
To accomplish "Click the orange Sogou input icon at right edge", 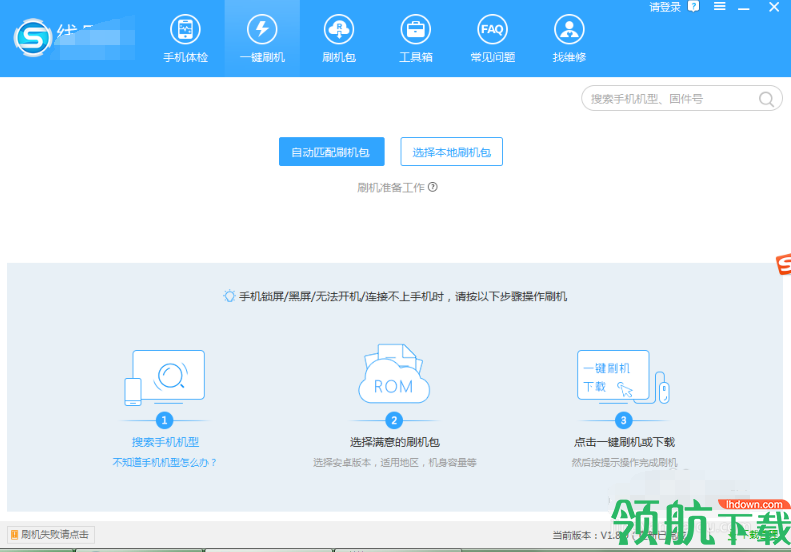I will (x=783, y=264).
